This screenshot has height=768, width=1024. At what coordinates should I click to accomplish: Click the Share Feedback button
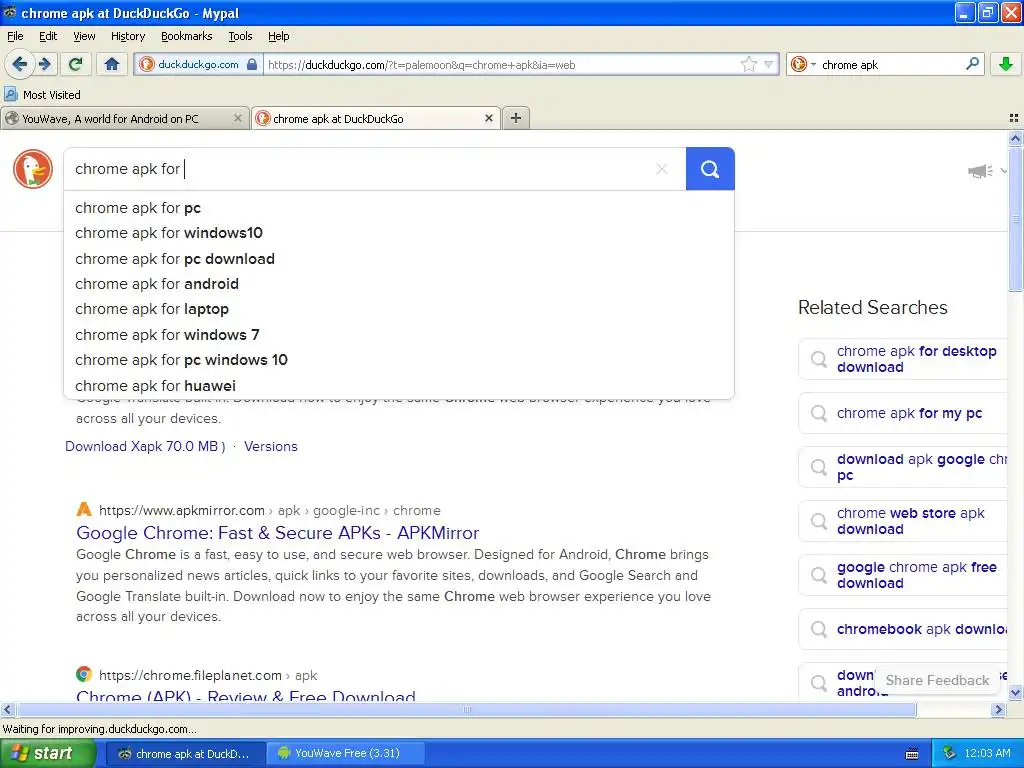[x=937, y=680]
